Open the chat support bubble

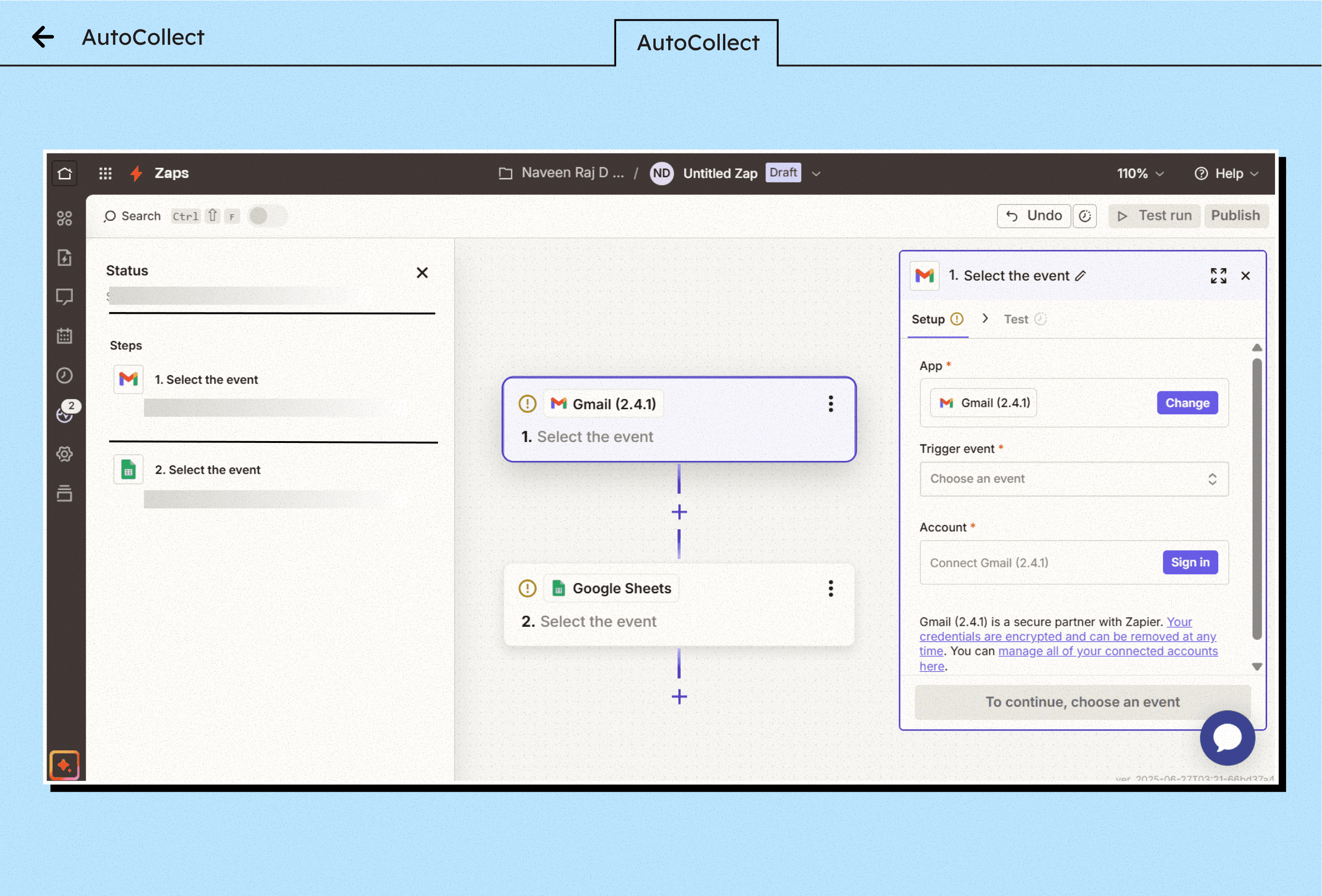tap(1227, 737)
